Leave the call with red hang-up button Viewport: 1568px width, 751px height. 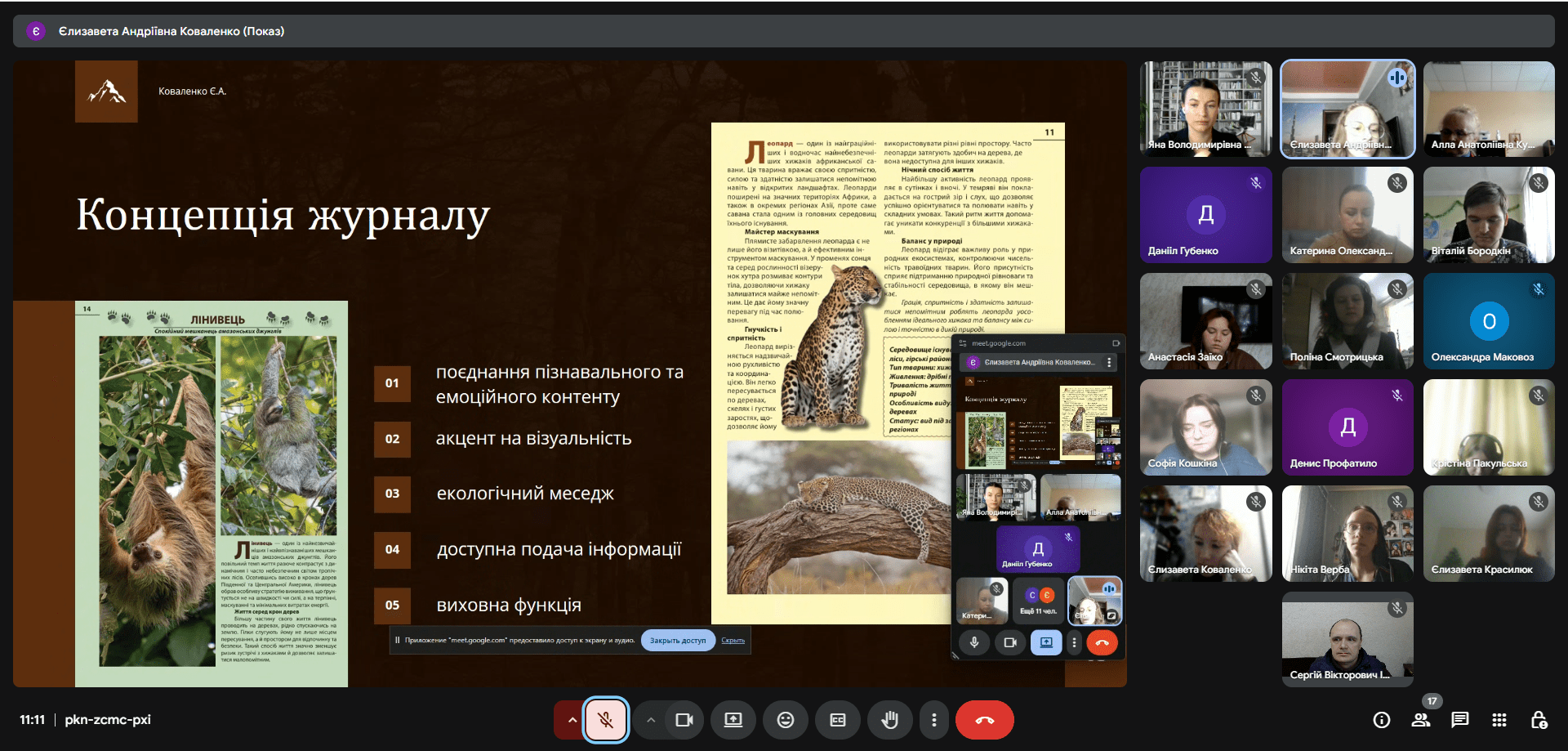985,720
